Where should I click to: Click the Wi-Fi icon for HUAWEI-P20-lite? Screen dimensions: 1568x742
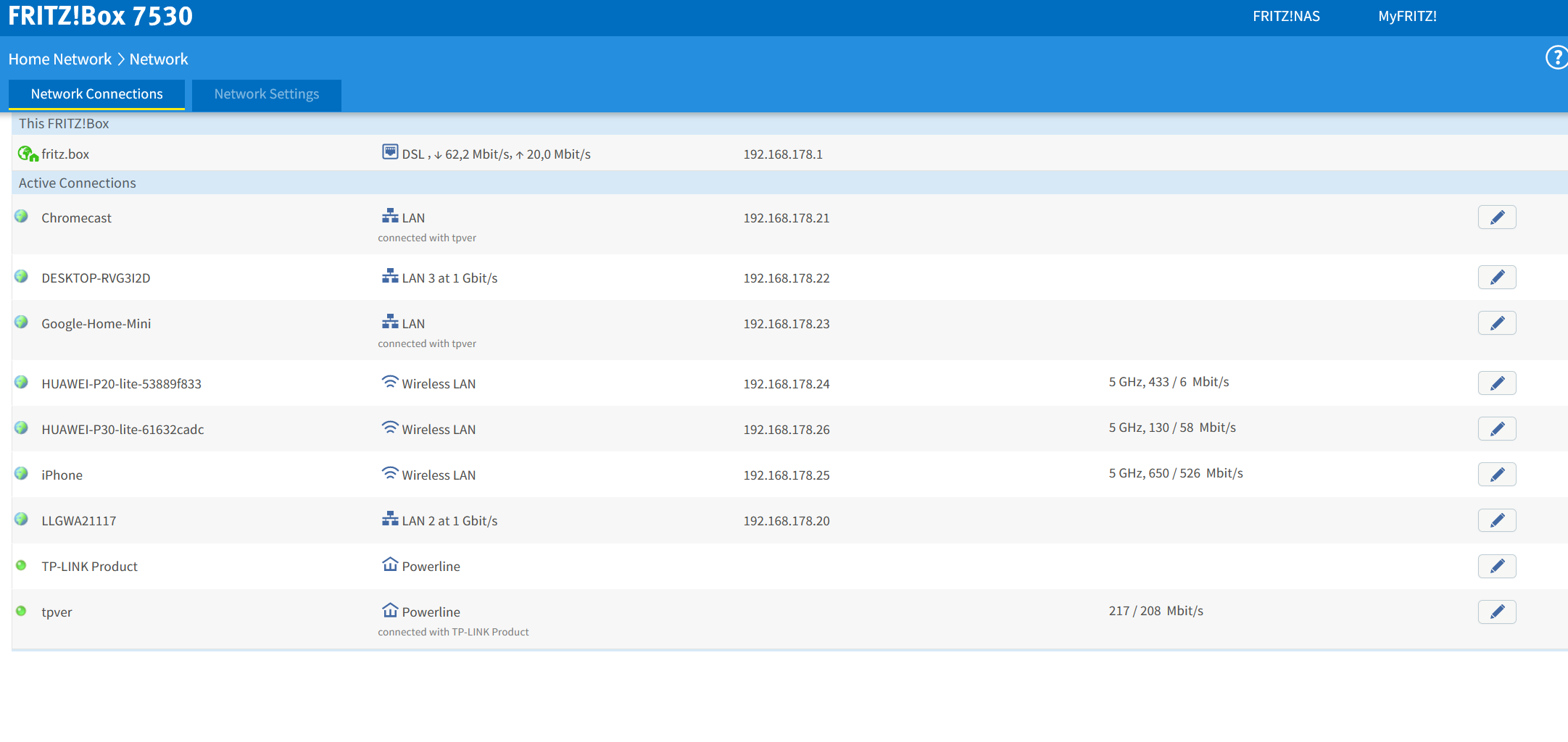point(390,381)
